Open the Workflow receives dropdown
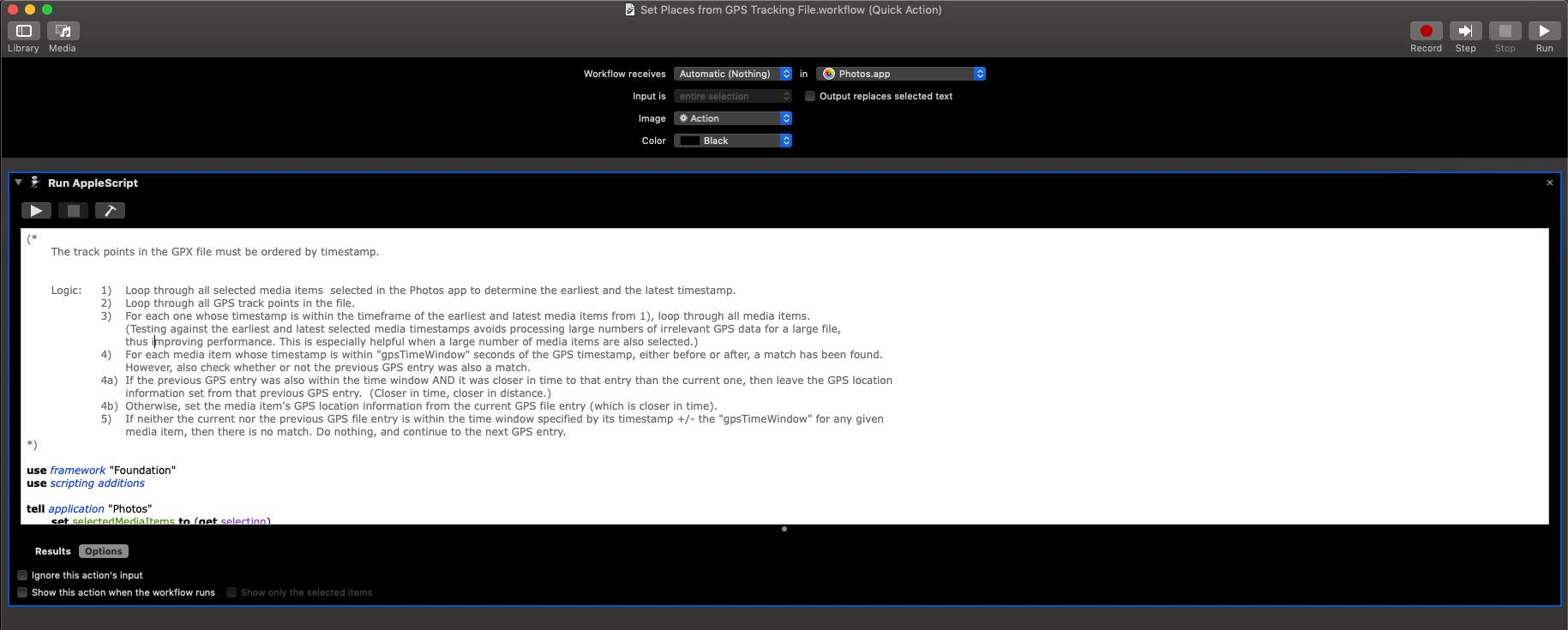1568x630 pixels. [733, 74]
